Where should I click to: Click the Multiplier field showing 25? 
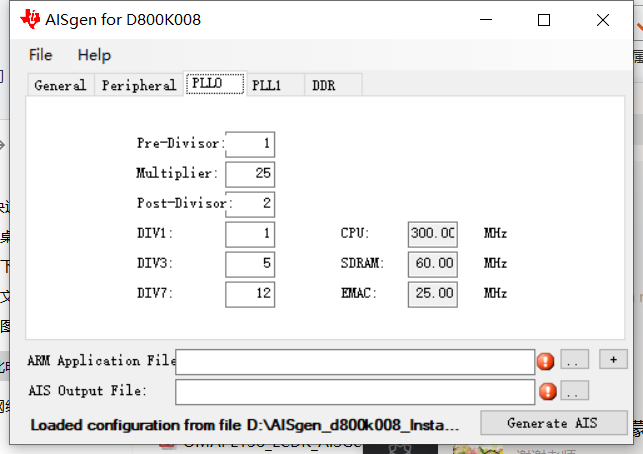[250, 174]
